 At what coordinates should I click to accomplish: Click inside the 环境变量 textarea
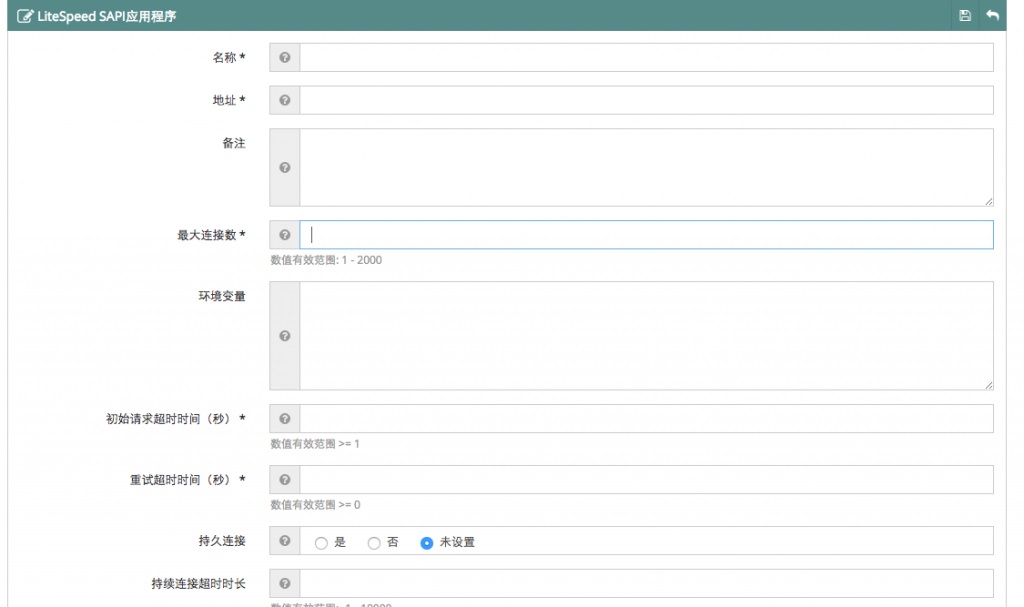pyautogui.click(x=647, y=336)
